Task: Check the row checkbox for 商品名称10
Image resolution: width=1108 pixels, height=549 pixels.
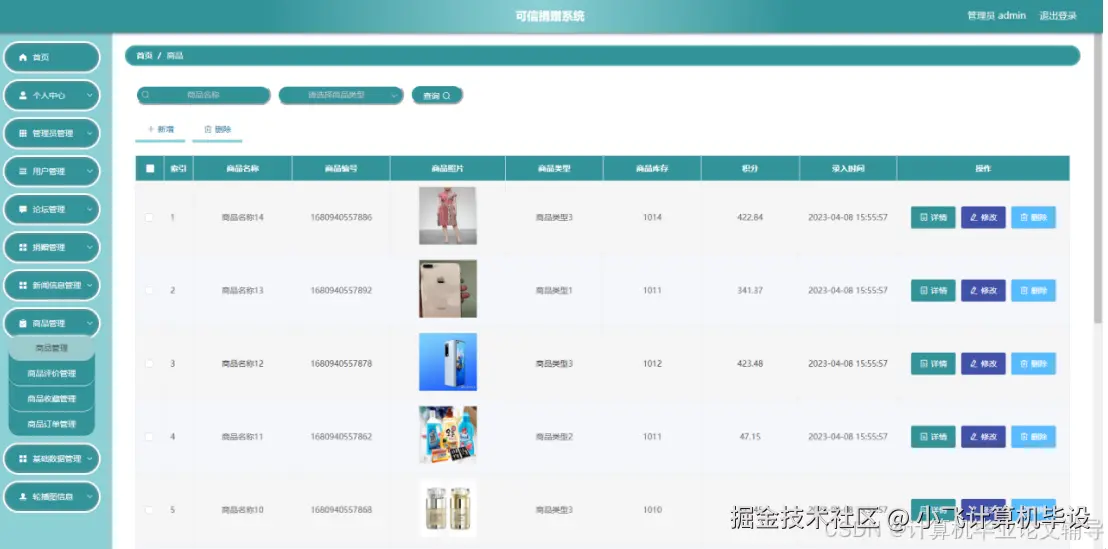Action: (149, 509)
